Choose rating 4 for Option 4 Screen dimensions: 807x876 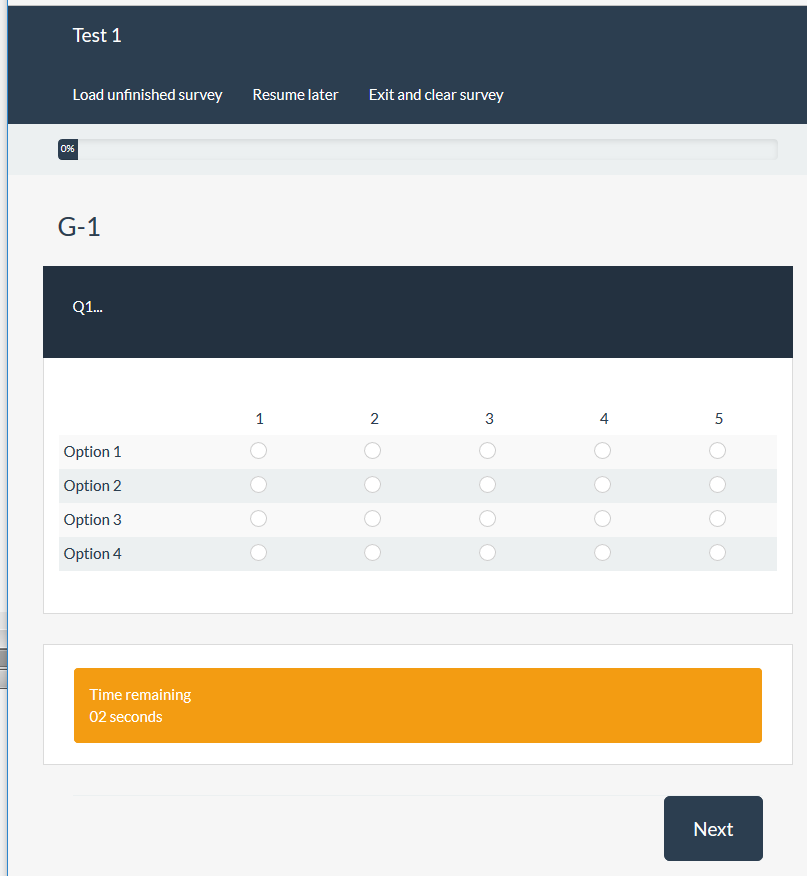[602, 553]
